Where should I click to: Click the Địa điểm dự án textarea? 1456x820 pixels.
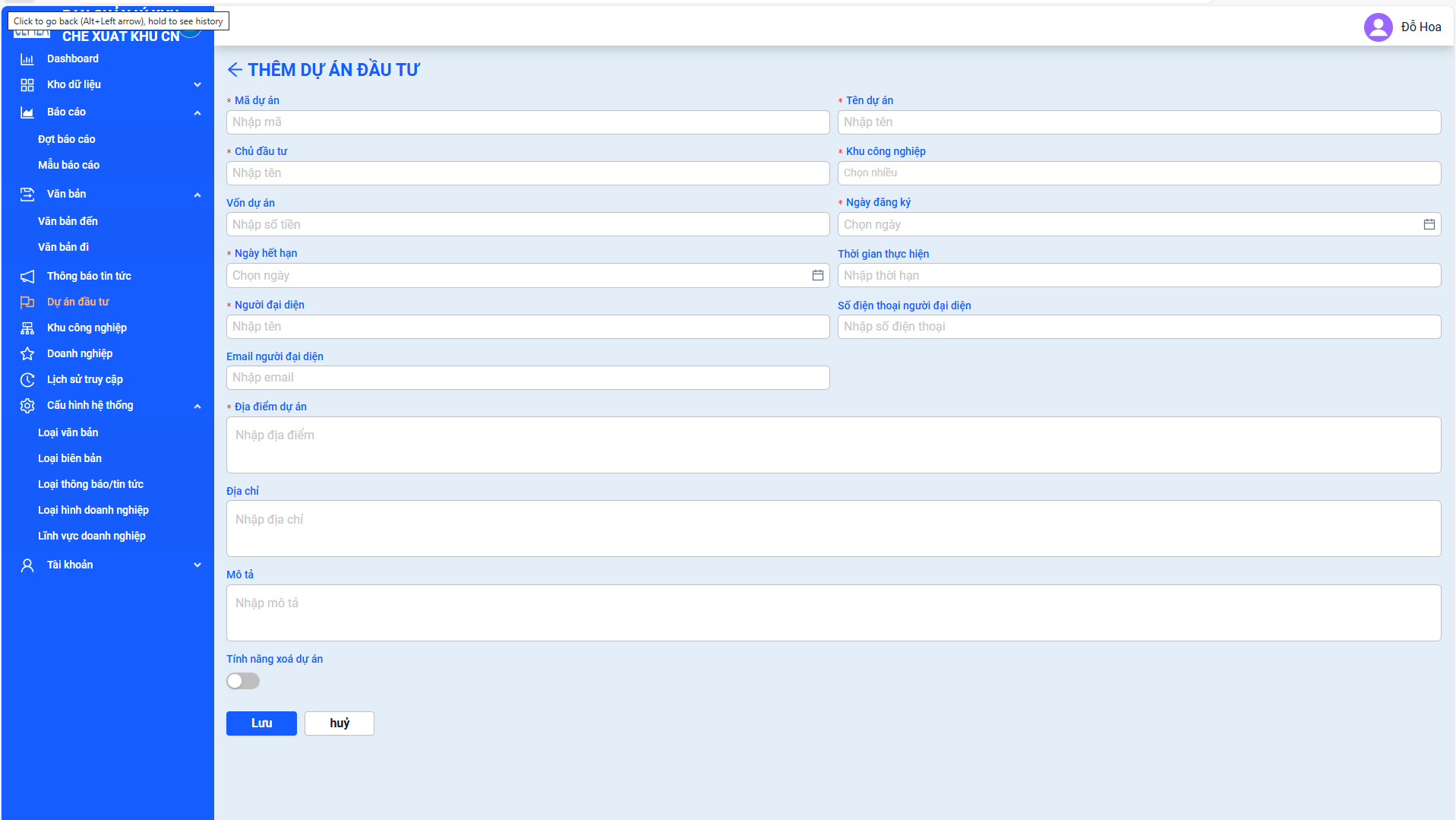point(833,445)
